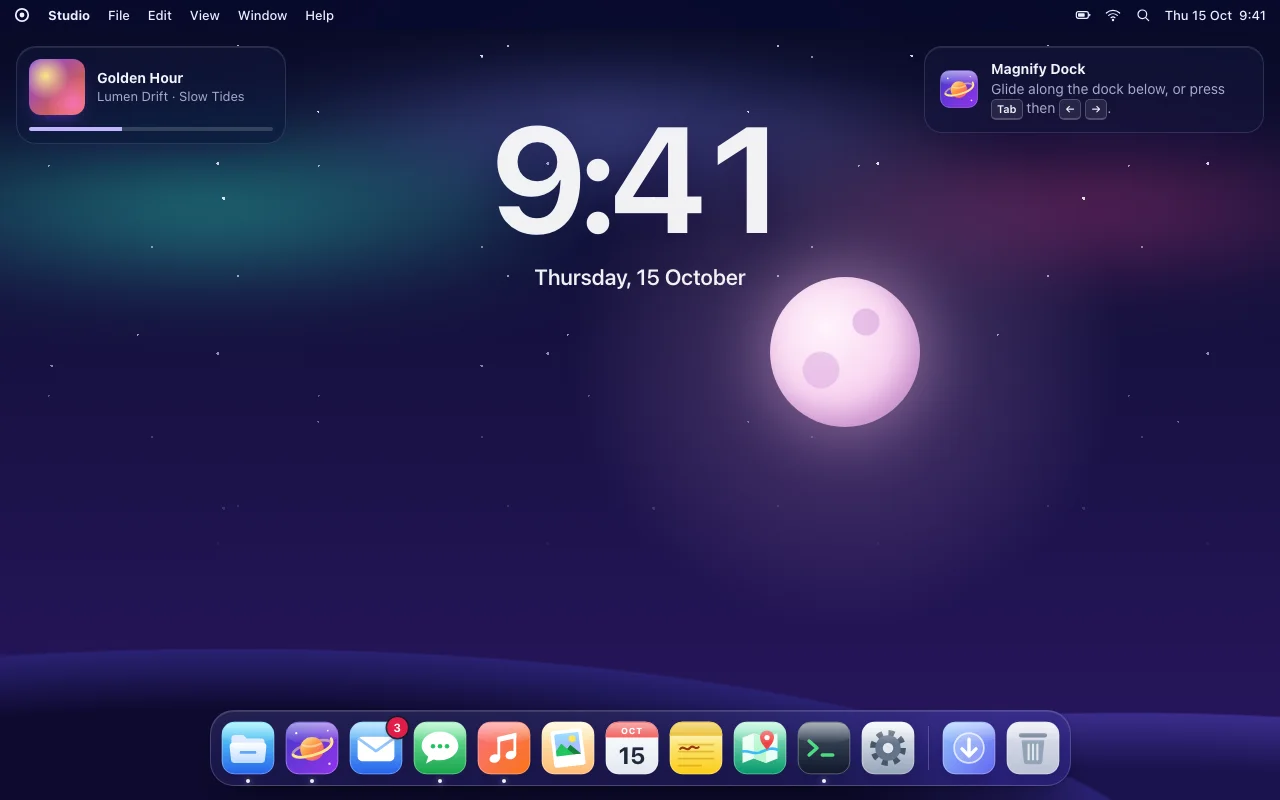Click the "Magnify Dock" notification title

click(x=1038, y=69)
